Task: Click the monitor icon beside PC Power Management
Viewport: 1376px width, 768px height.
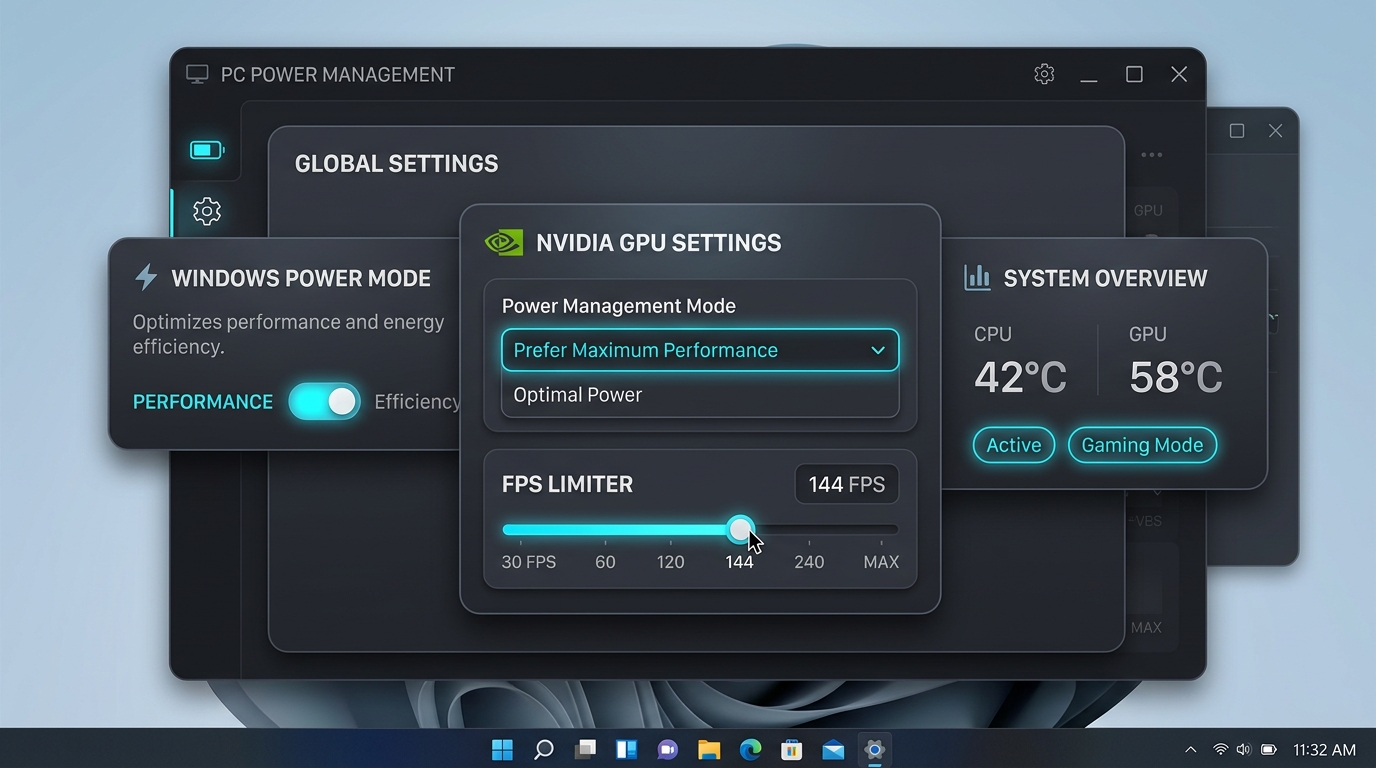Action: tap(197, 74)
